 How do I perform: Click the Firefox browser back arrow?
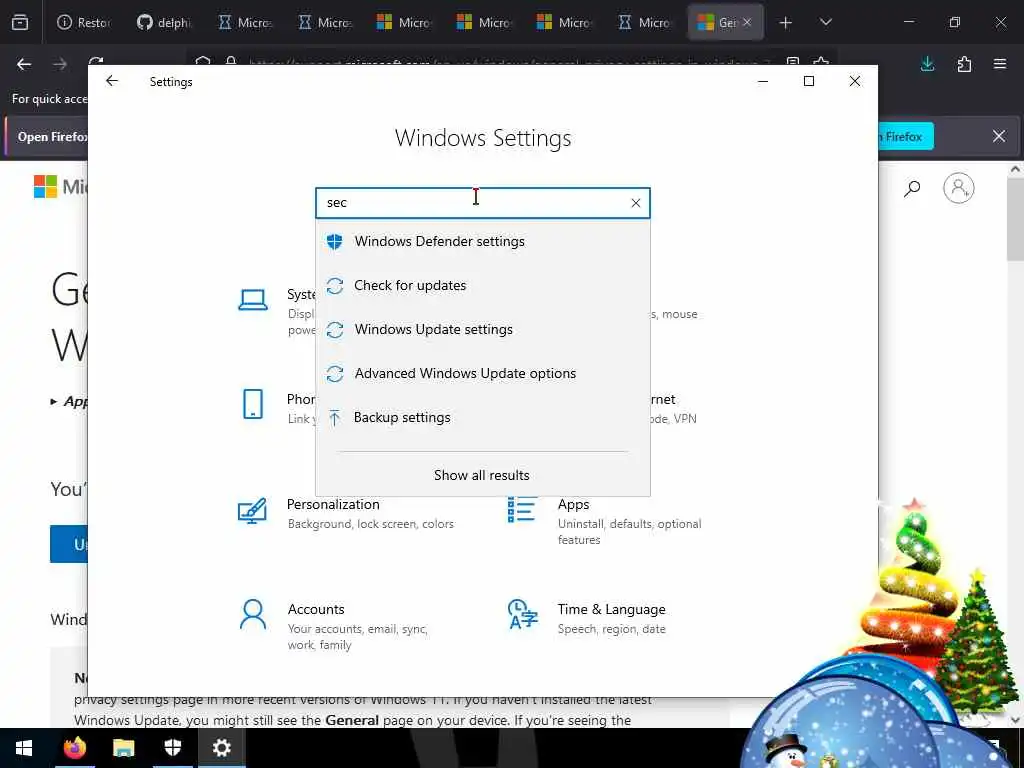tap(24, 64)
